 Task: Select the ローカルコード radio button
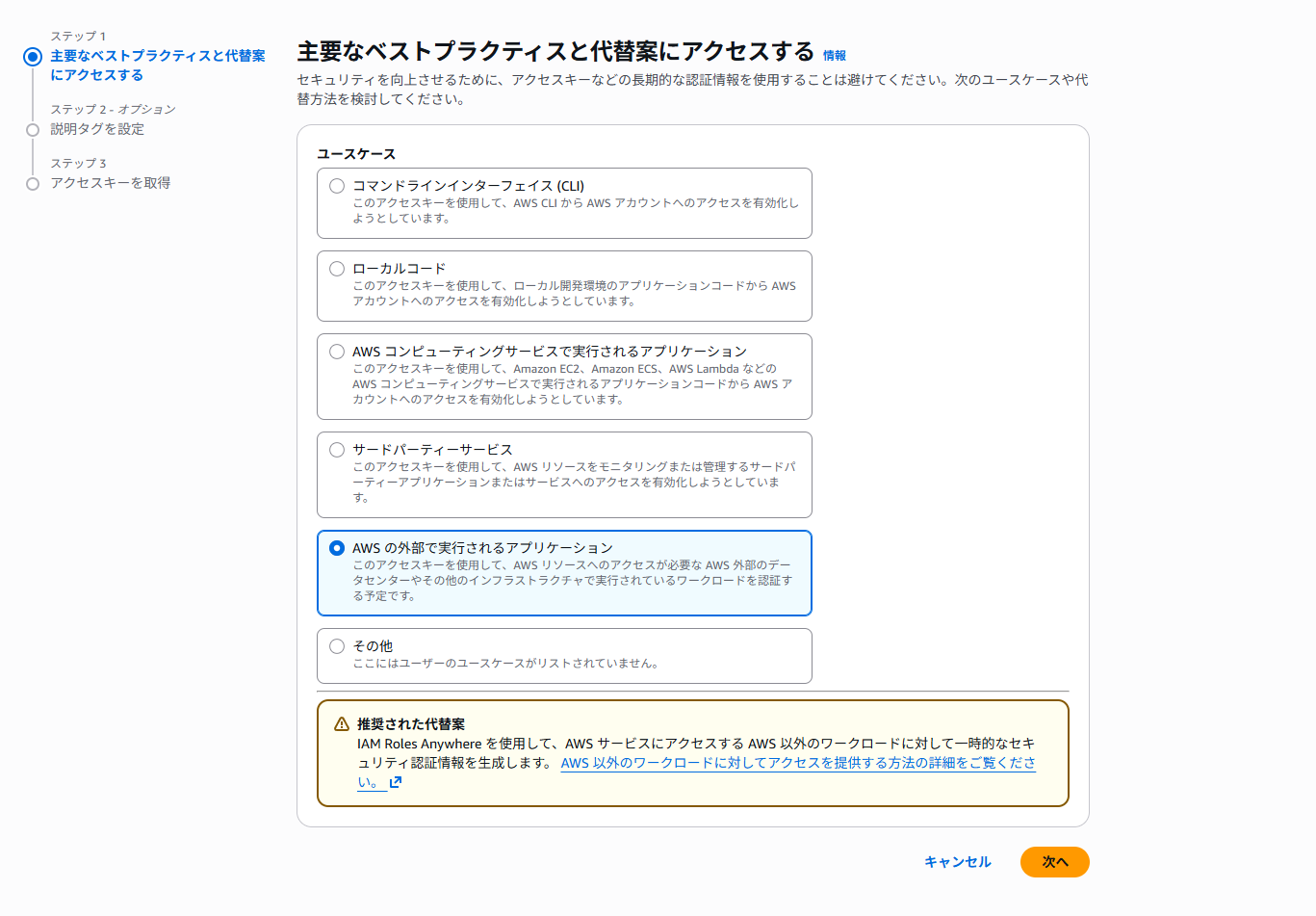point(337,269)
